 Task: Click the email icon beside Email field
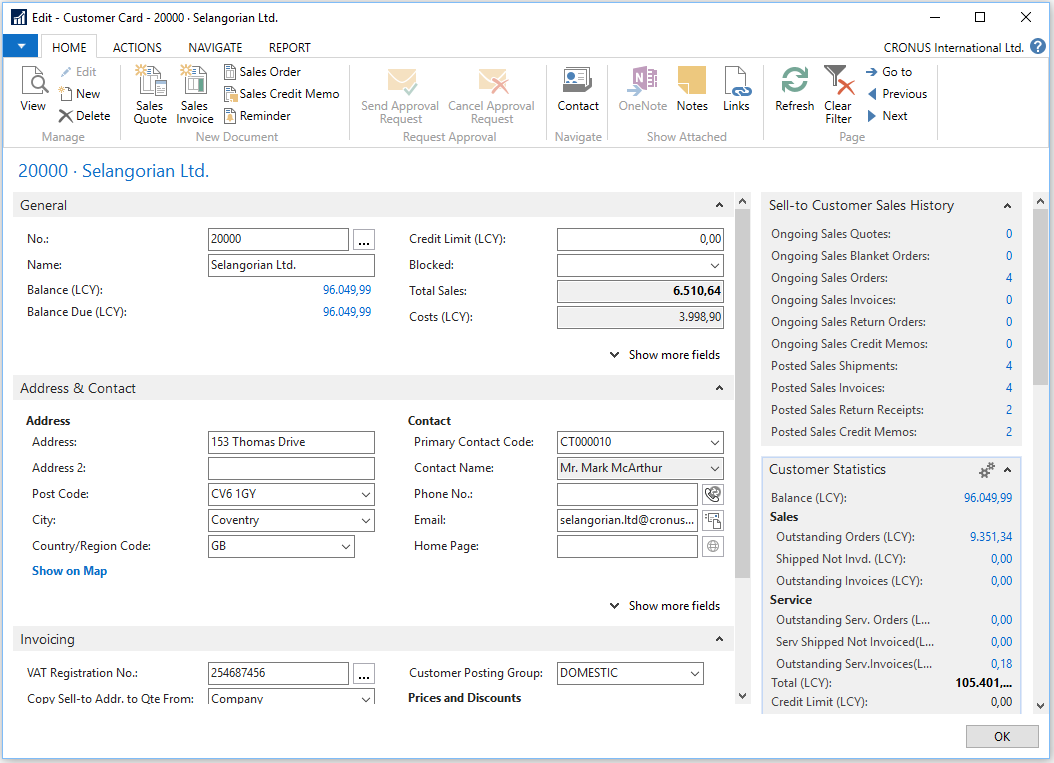pos(713,520)
